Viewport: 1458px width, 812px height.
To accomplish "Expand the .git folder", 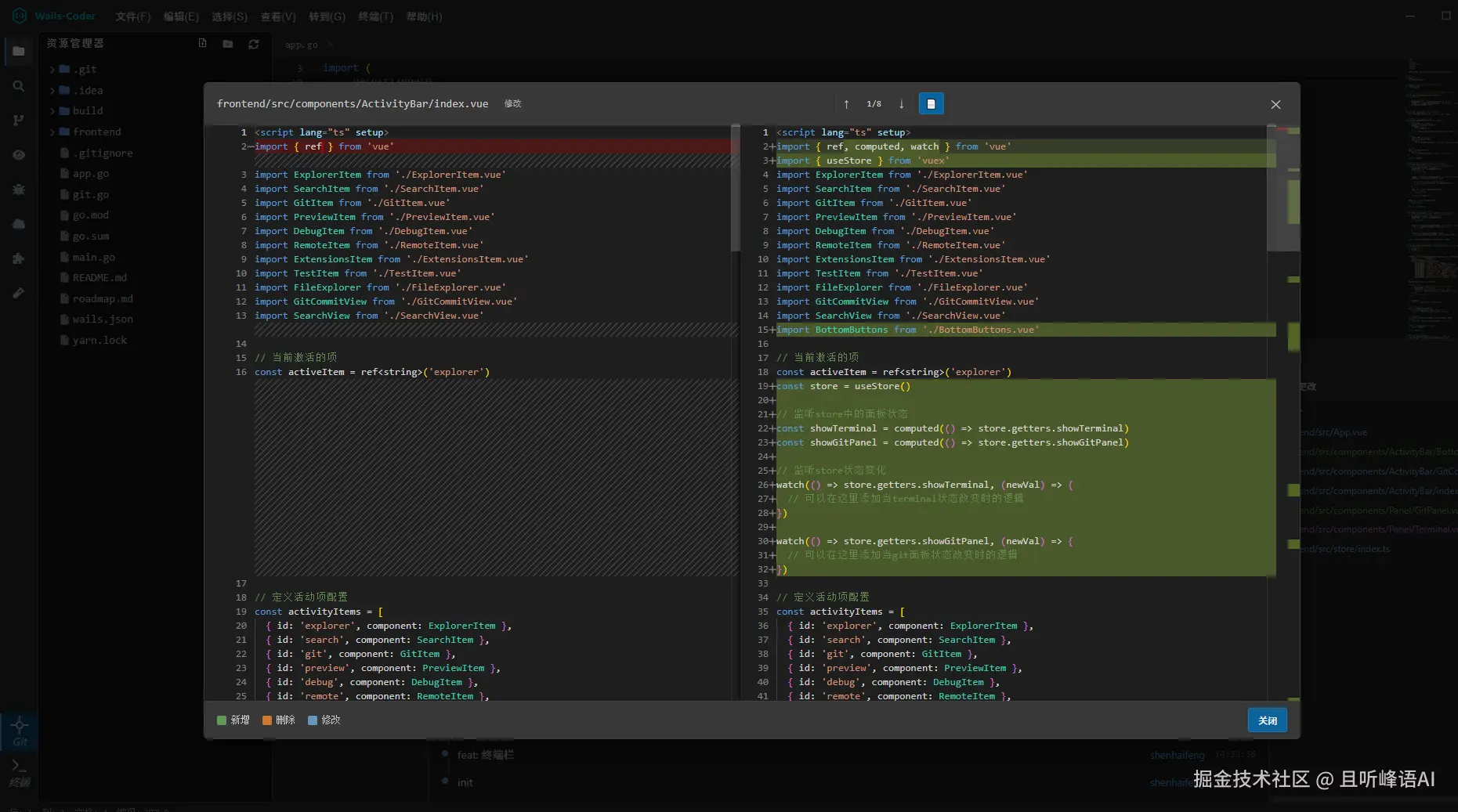I will point(52,70).
